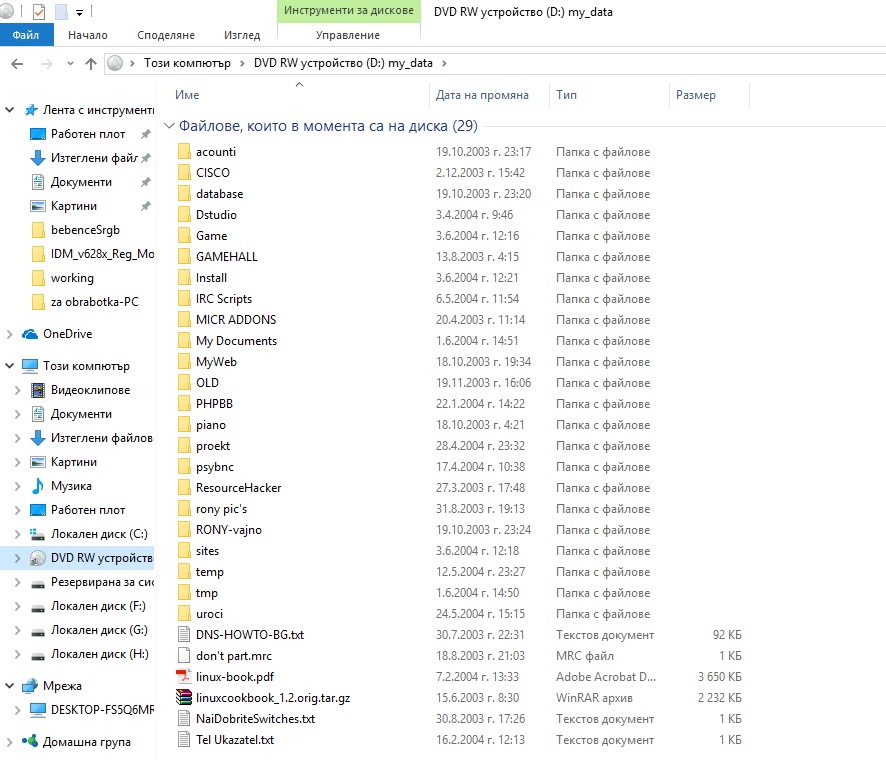Image resolution: width=886 pixels, height=760 pixels.
Task: Open the quick access toolbar dropdown arrow
Action: coord(79,13)
